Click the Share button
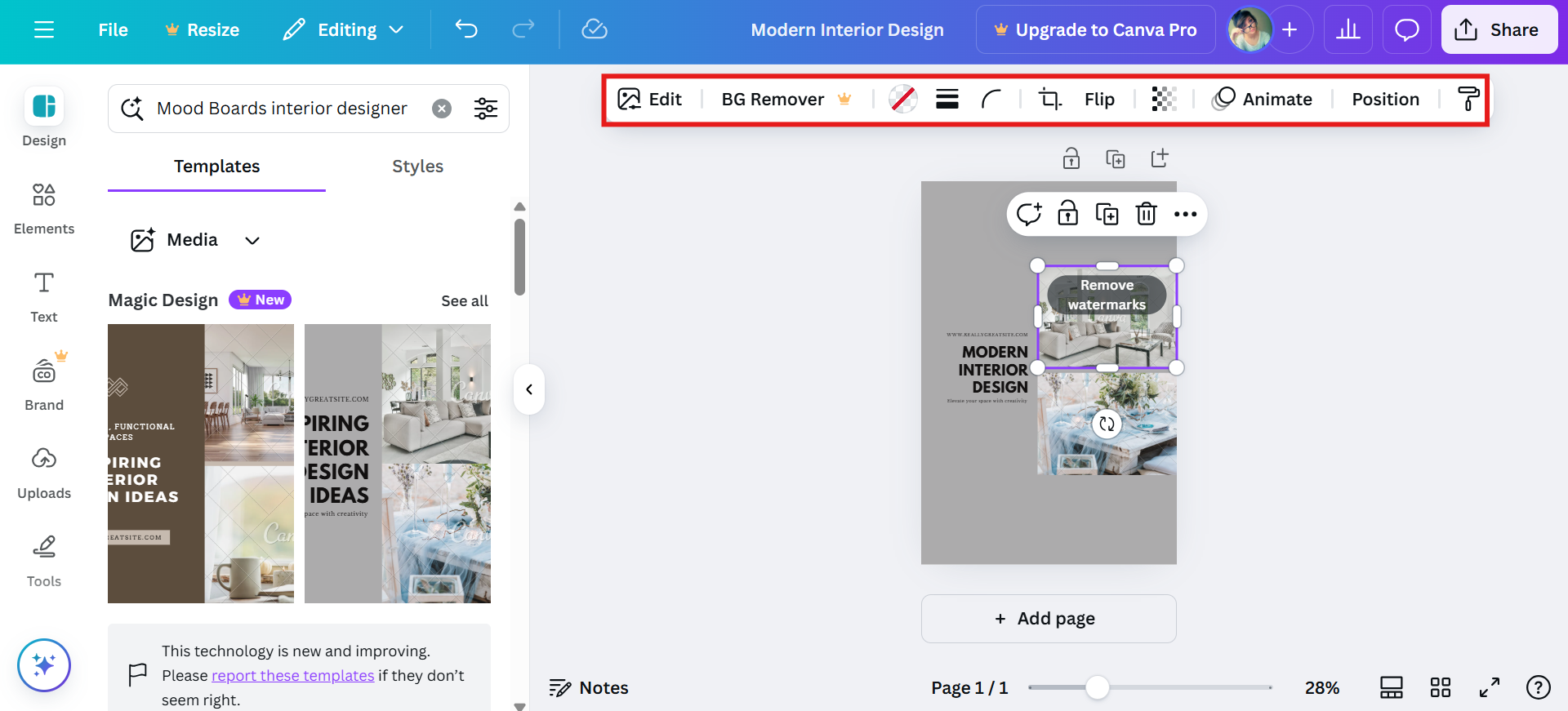Screen dimensions: 1568x711 coord(1499,30)
